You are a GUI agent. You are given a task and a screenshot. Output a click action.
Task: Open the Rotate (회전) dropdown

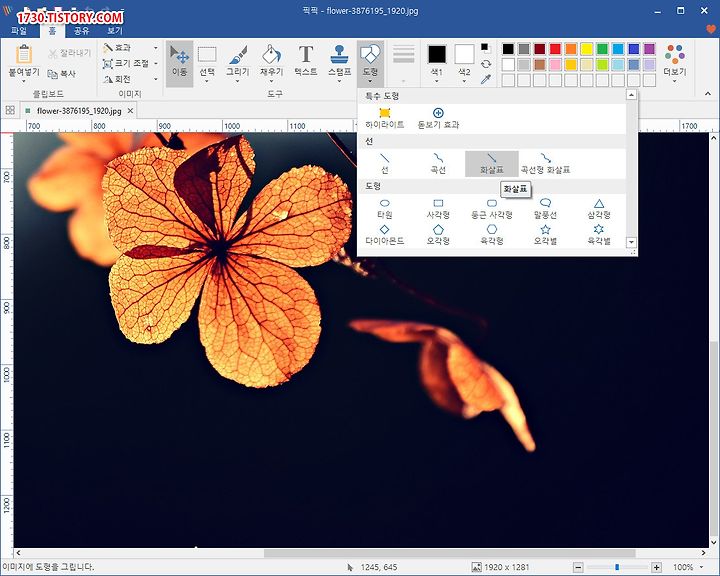(130, 79)
